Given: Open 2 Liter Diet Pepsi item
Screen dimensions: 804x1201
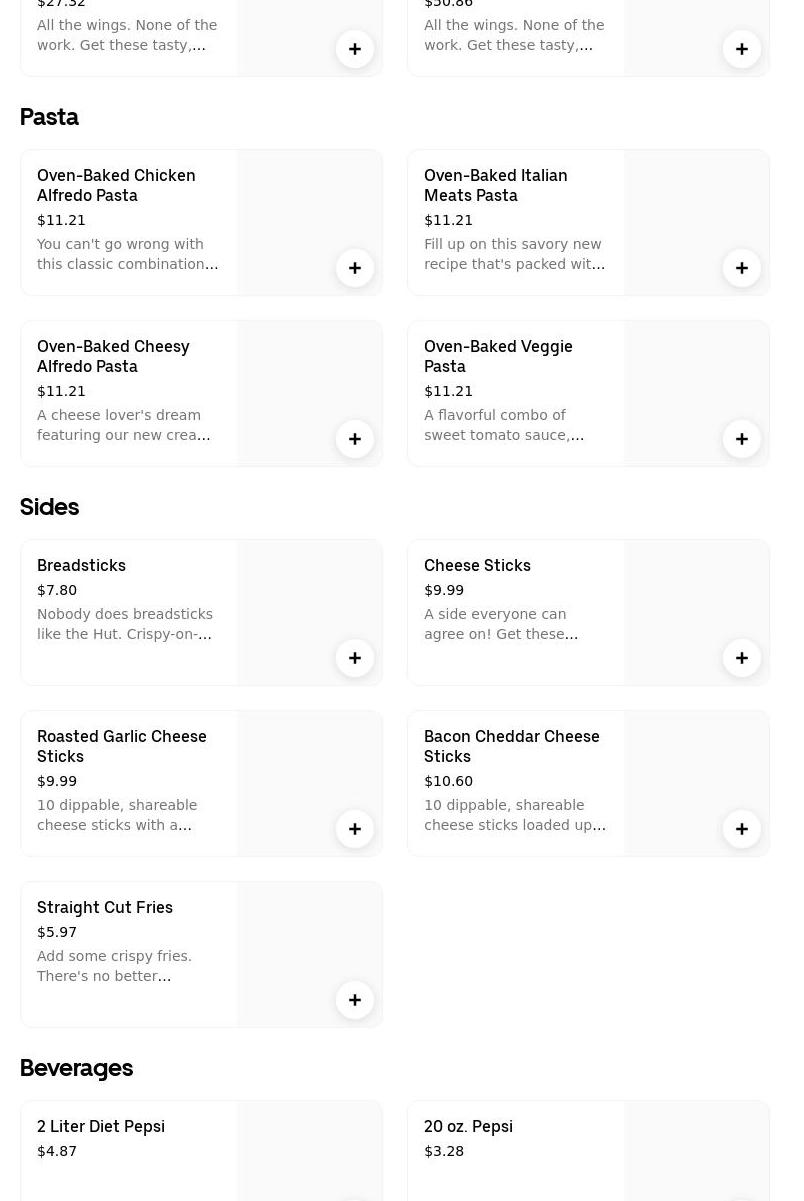Looking at the screenshot, I should (x=101, y=1126).
